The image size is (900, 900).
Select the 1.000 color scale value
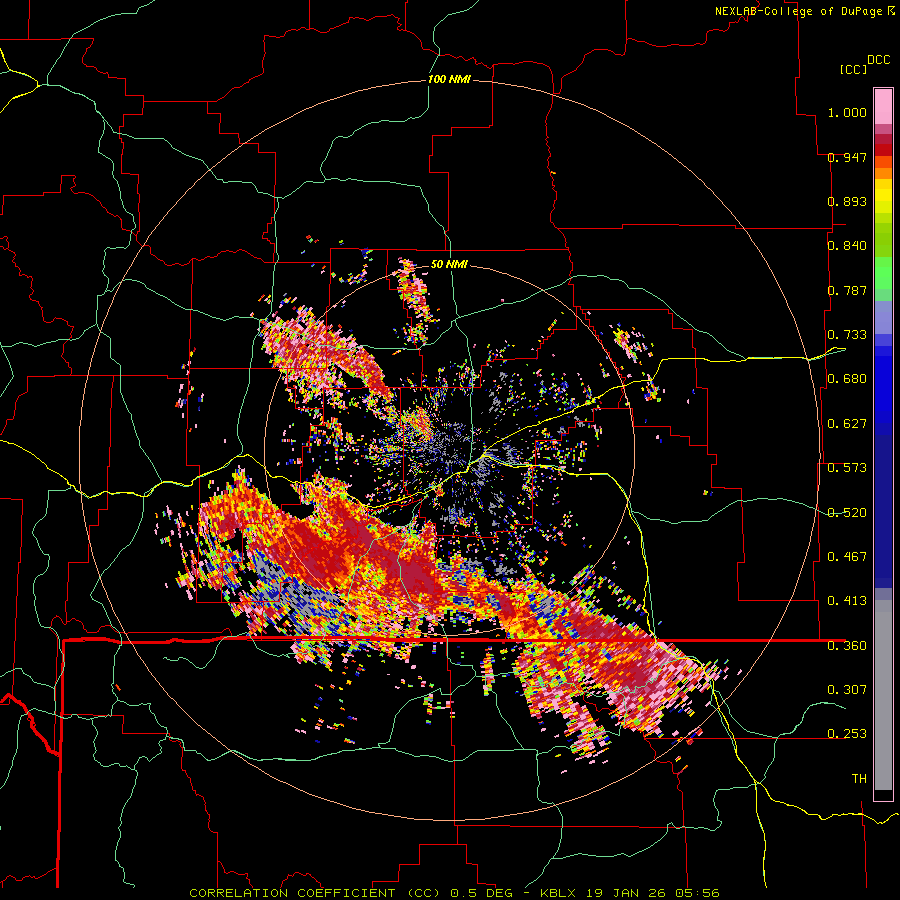pyautogui.click(x=847, y=112)
